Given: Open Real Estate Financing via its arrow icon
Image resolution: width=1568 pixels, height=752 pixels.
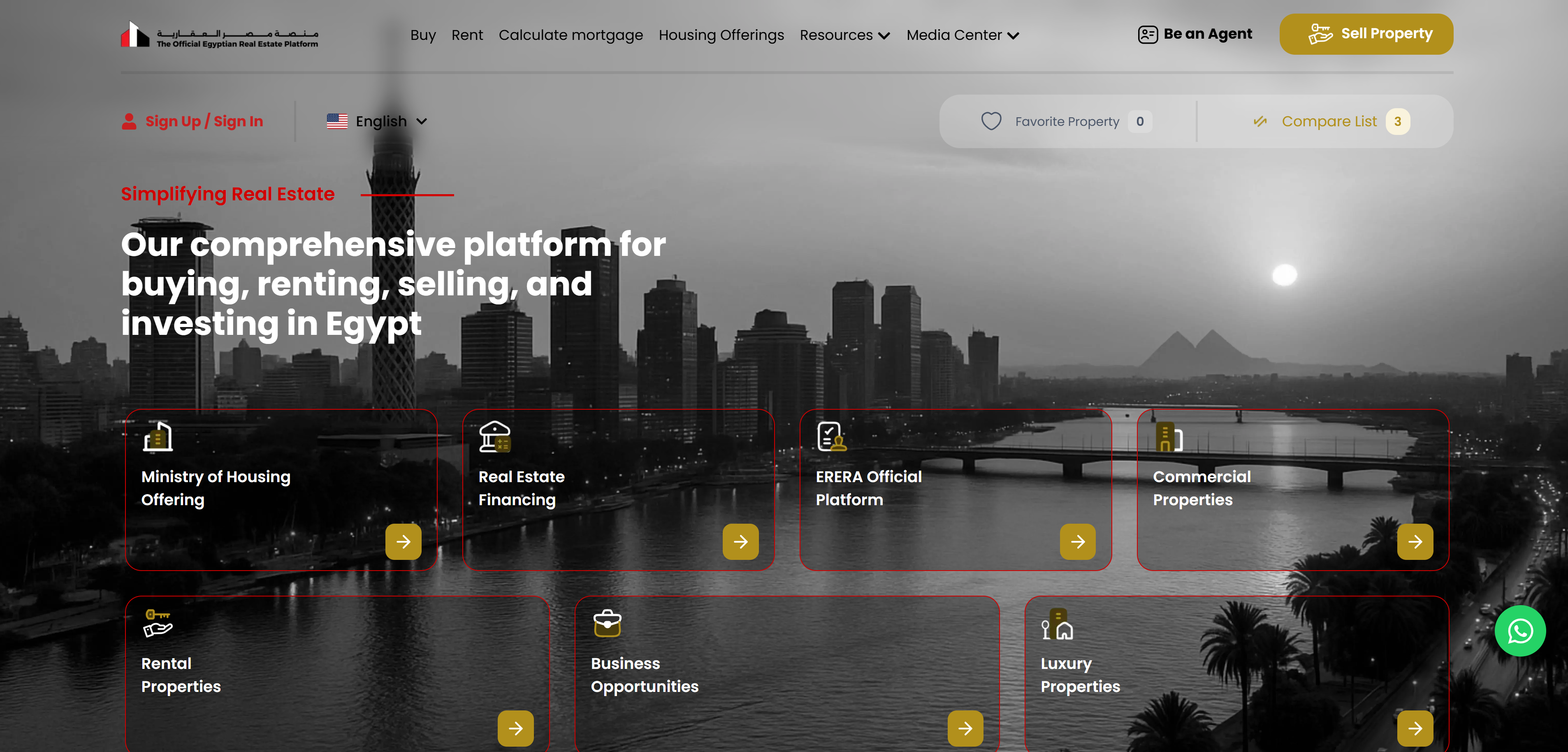Looking at the screenshot, I should pyautogui.click(x=740, y=541).
